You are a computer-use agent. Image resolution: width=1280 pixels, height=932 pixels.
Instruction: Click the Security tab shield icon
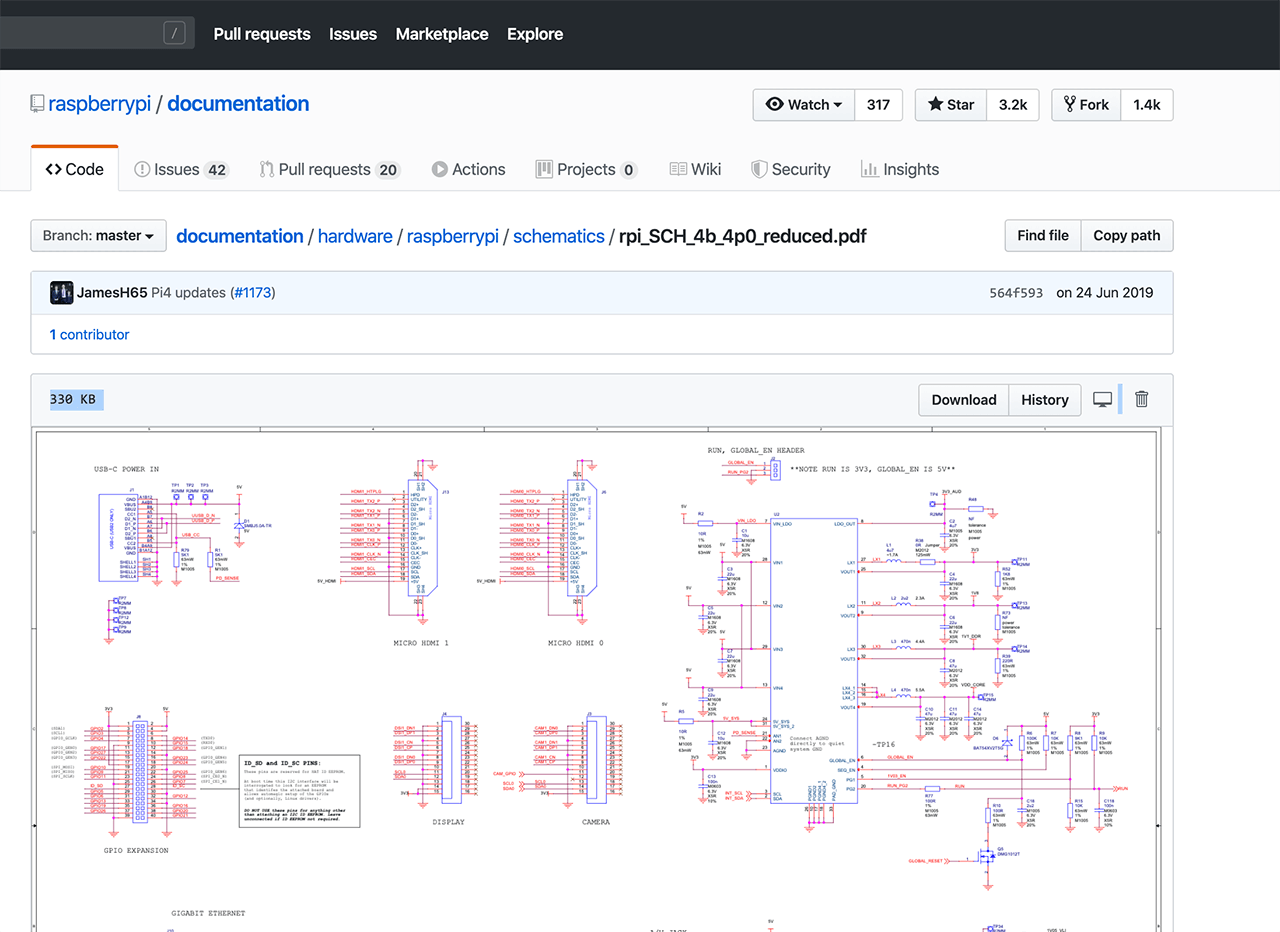click(x=759, y=169)
